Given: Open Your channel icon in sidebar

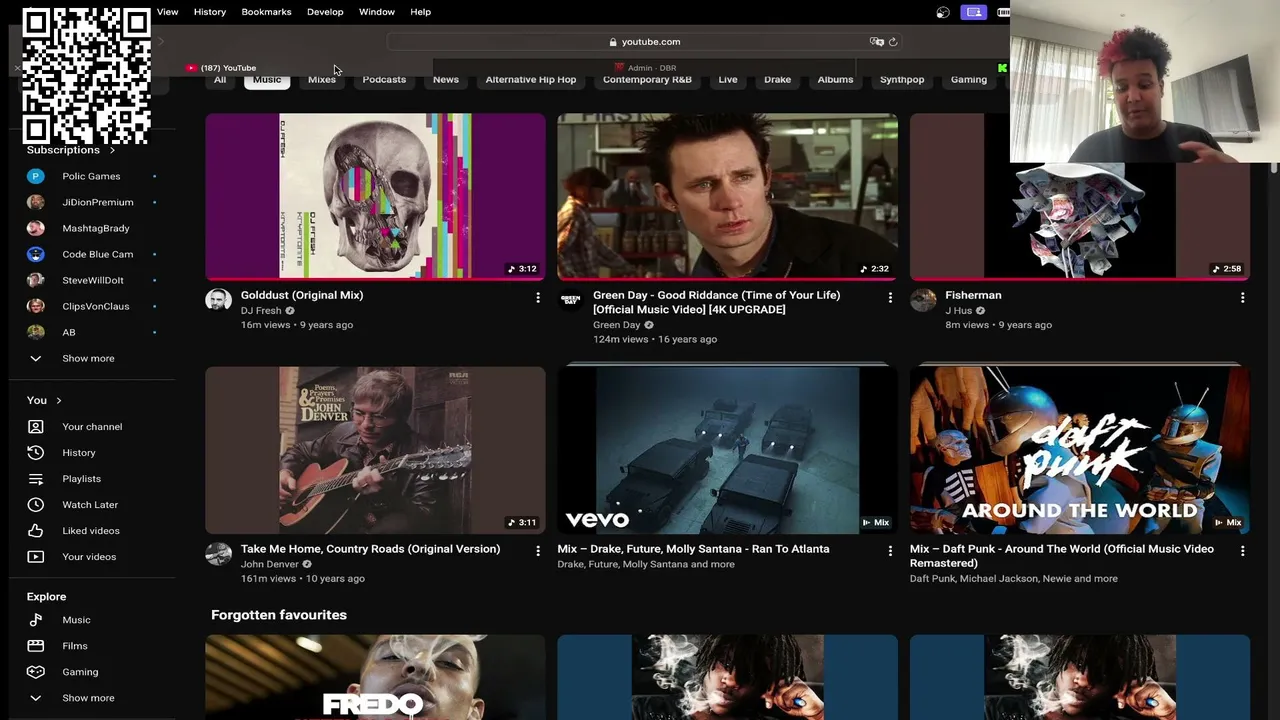Looking at the screenshot, I should (35, 427).
